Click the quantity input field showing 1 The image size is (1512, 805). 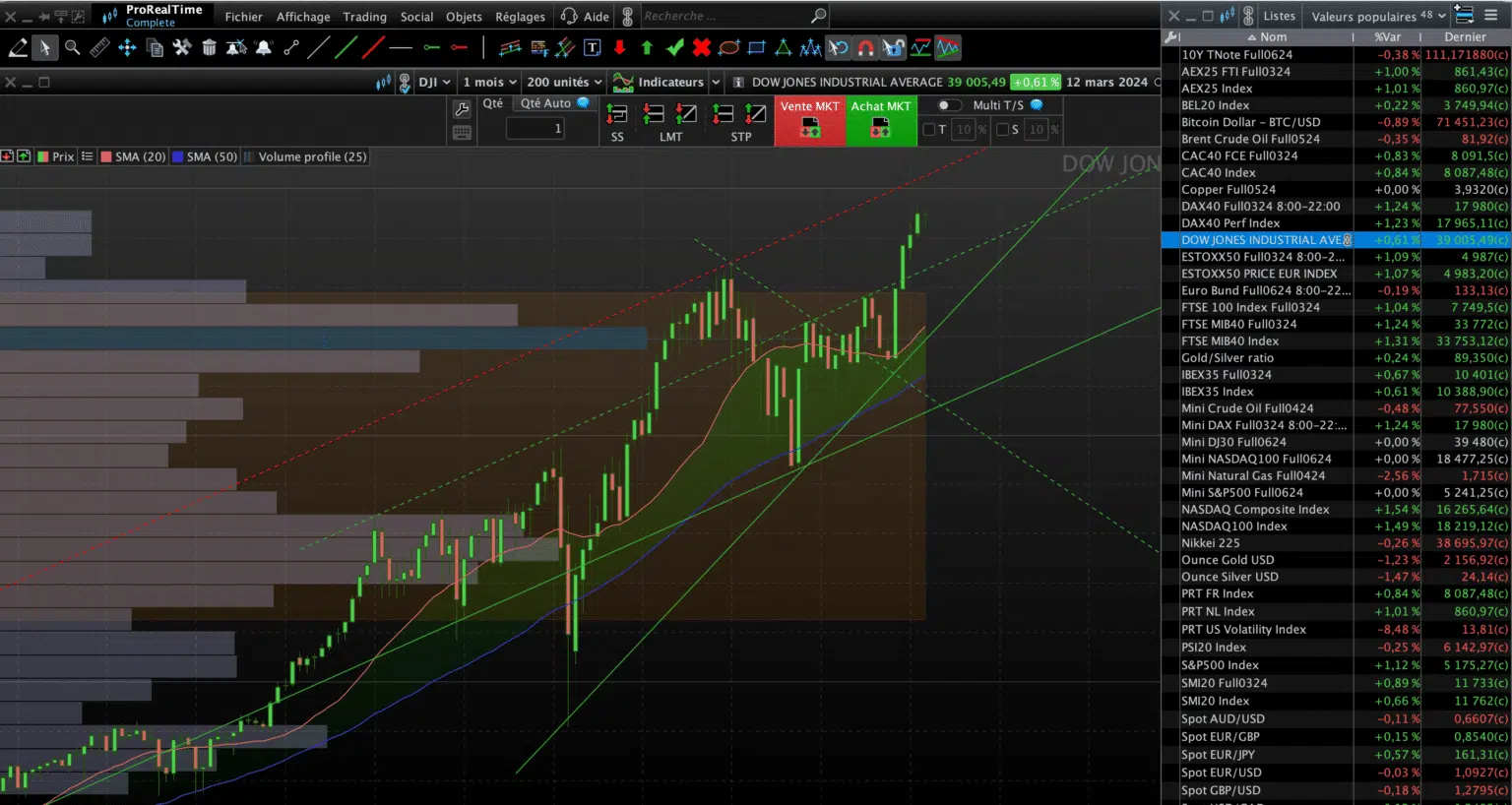click(x=535, y=129)
